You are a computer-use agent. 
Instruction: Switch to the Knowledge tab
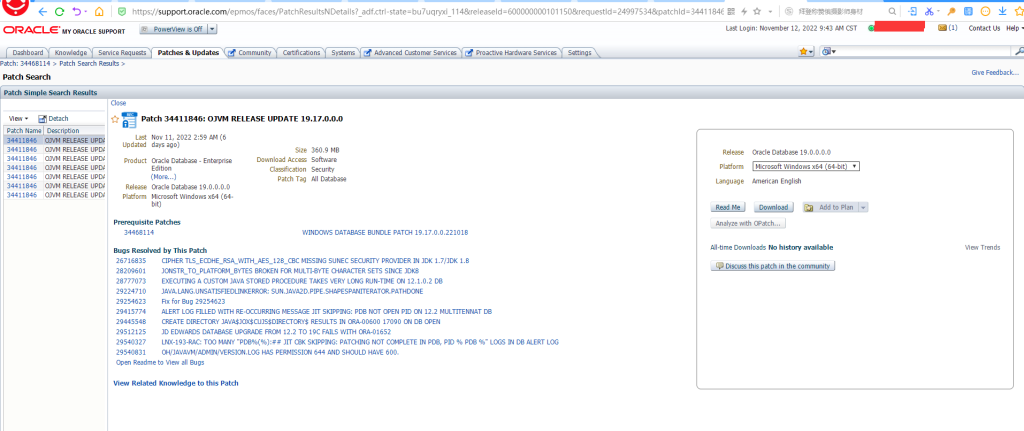[71, 52]
